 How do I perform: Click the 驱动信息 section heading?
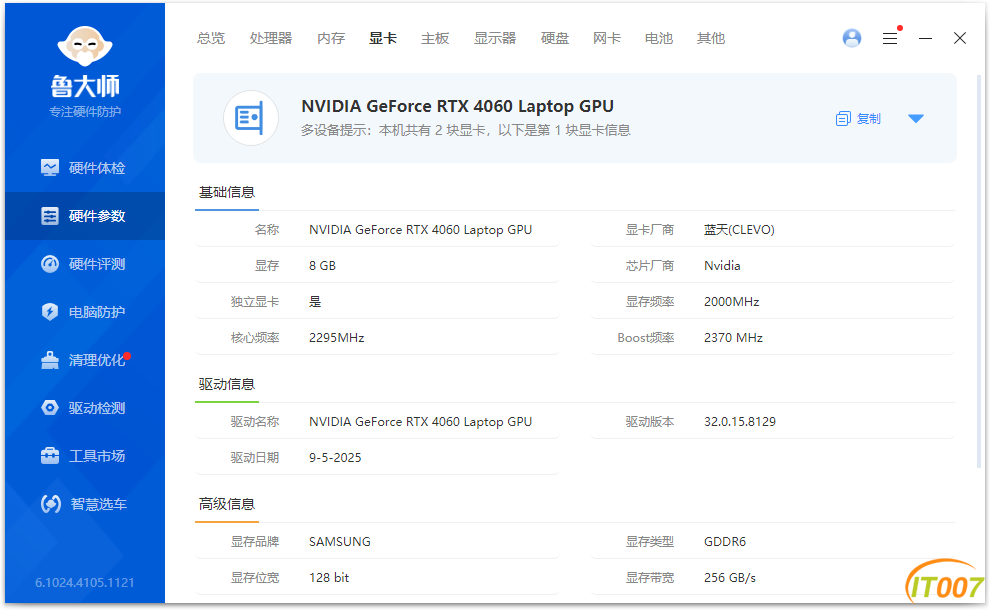227,385
